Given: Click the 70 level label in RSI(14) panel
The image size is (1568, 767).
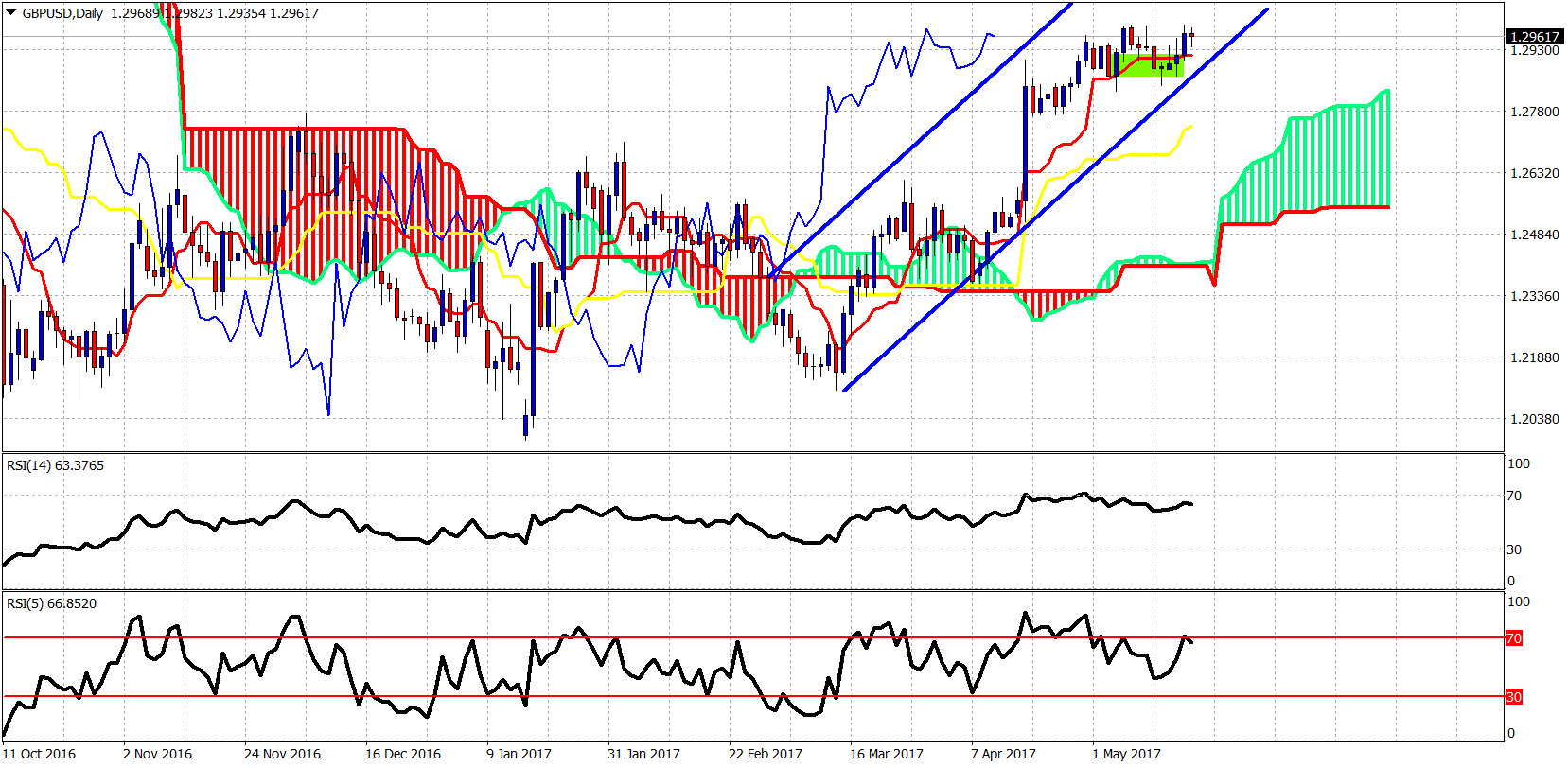Looking at the screenshot, I should point(1514,496).
